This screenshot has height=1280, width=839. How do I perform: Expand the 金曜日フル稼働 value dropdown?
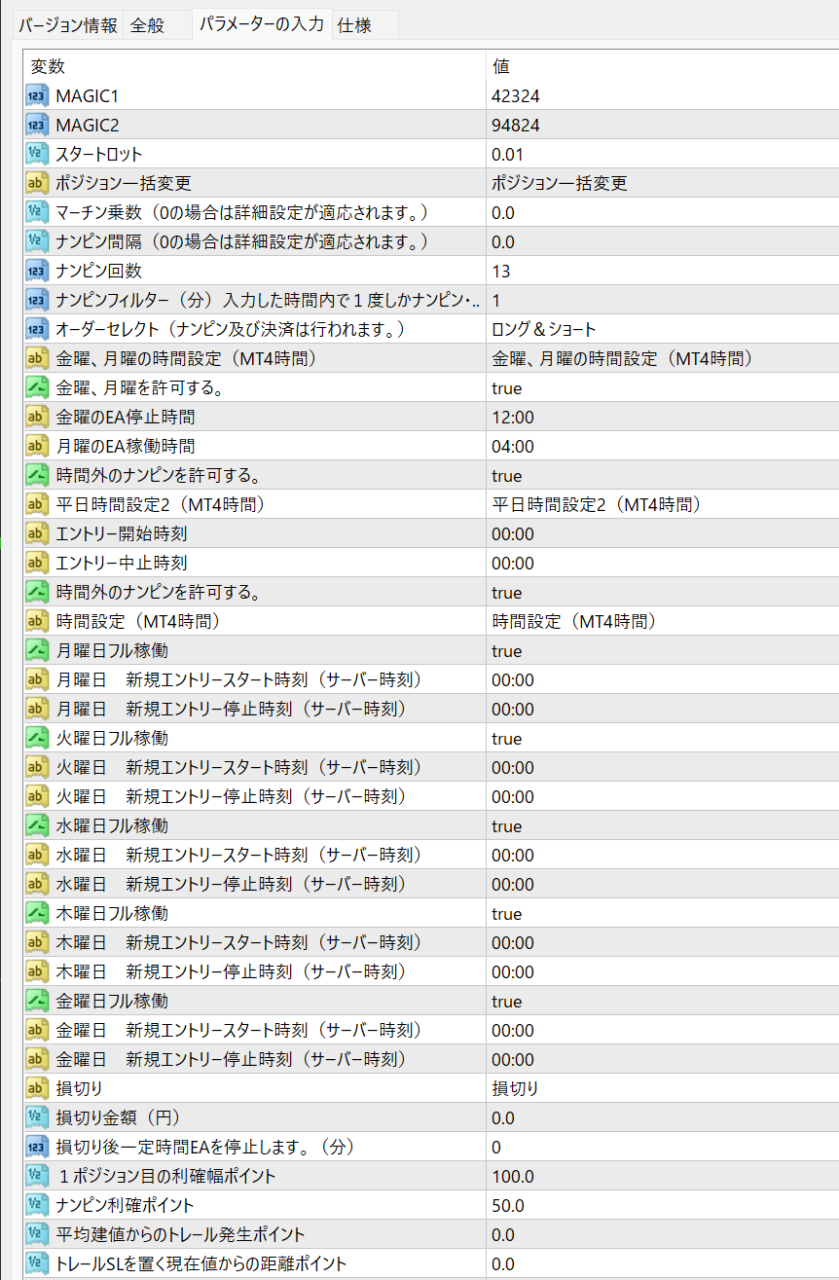660,1001
